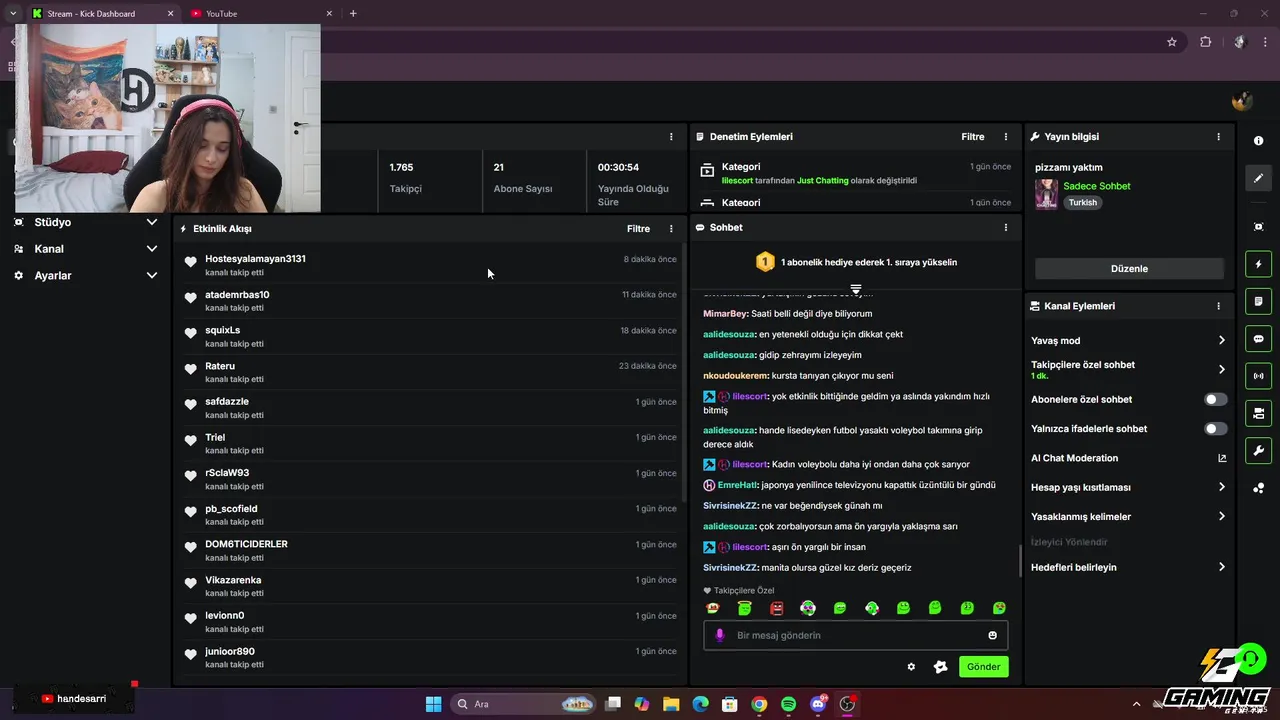
Task: Click the Bir mesaj gönderin input field
Action: (x=855, y=635)
